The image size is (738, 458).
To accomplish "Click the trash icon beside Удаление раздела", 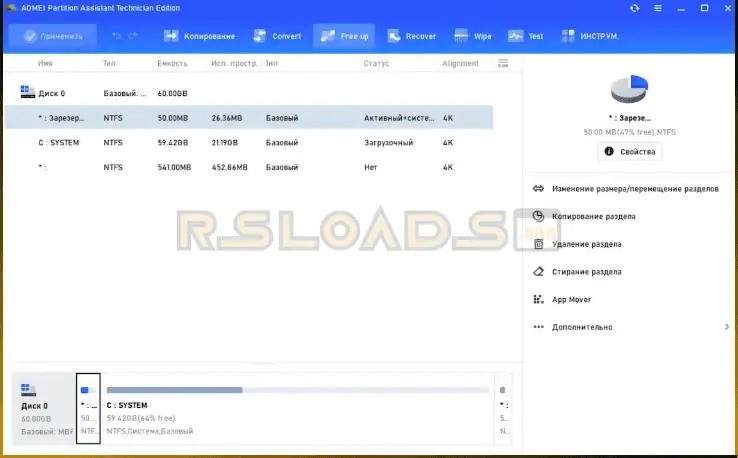I will 538,244.
